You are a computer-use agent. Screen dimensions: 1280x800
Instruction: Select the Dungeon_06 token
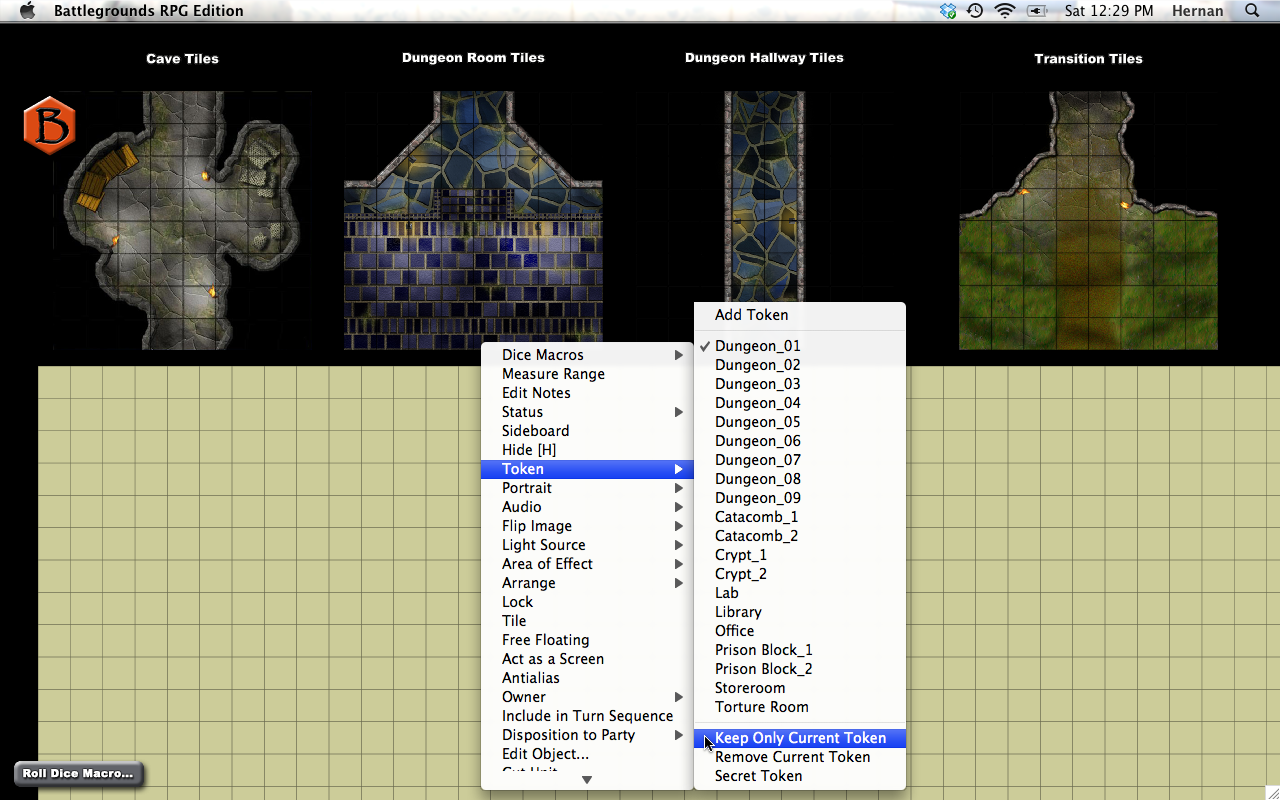tap(800, 441)
